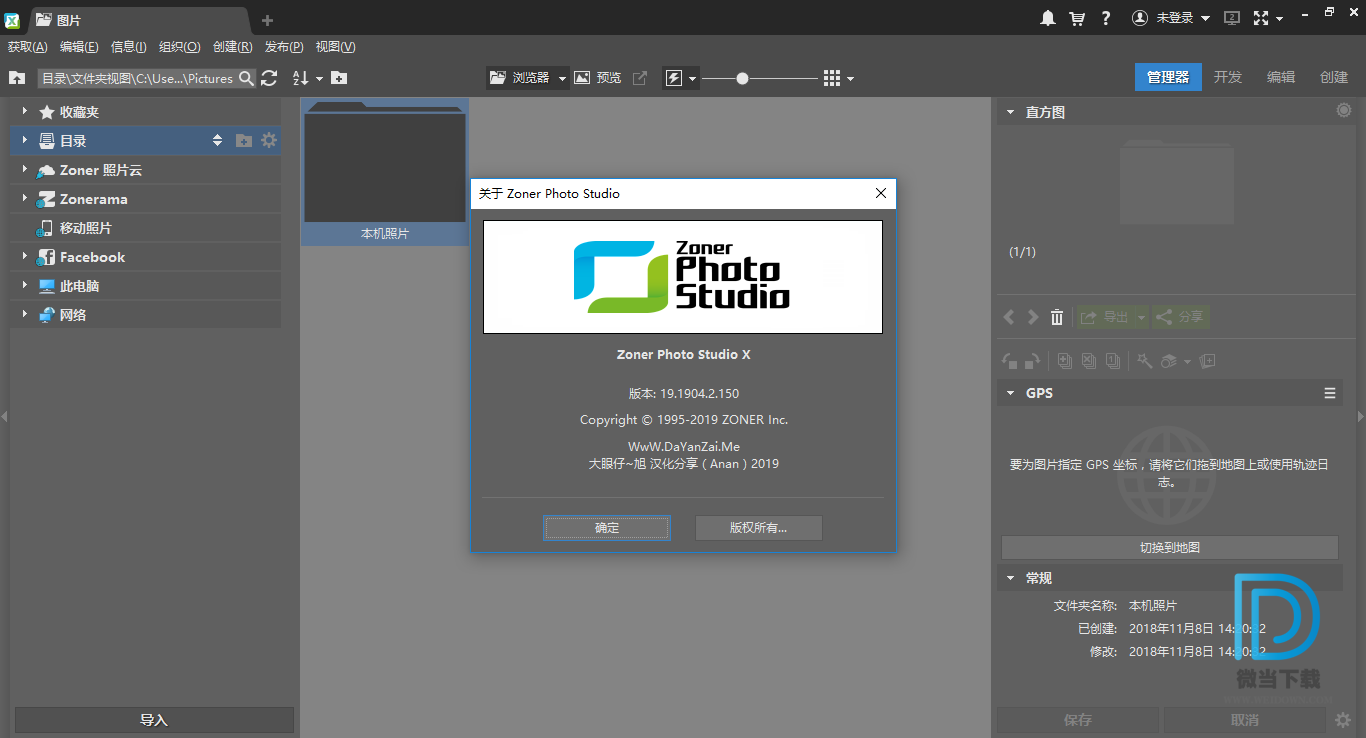Screen dimensions: 1366x738
Task: Click the 导入 import button
Action: (154, 720)
